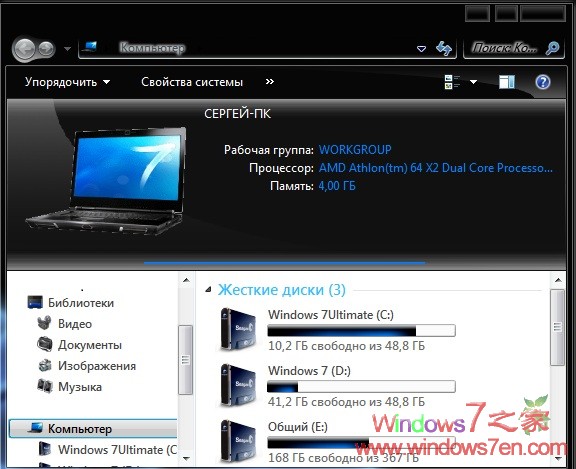File list scrollbar up arrow
The image size is (576, 469).
pyautogui.click(x=558, y=280)
